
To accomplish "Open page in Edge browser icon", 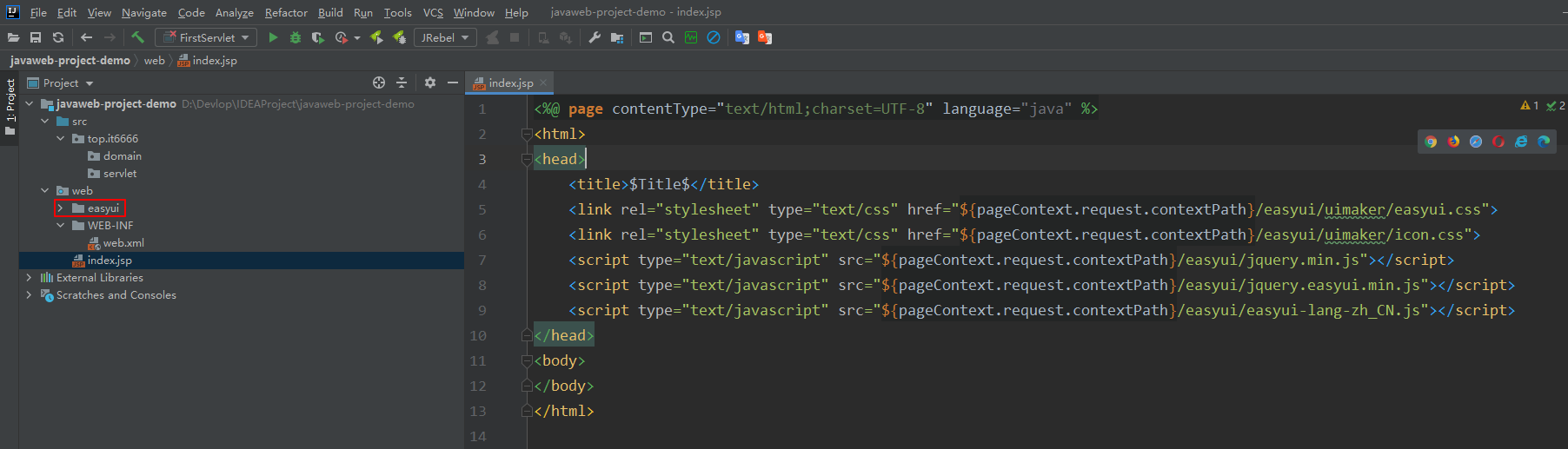I will pos(1544,142).
